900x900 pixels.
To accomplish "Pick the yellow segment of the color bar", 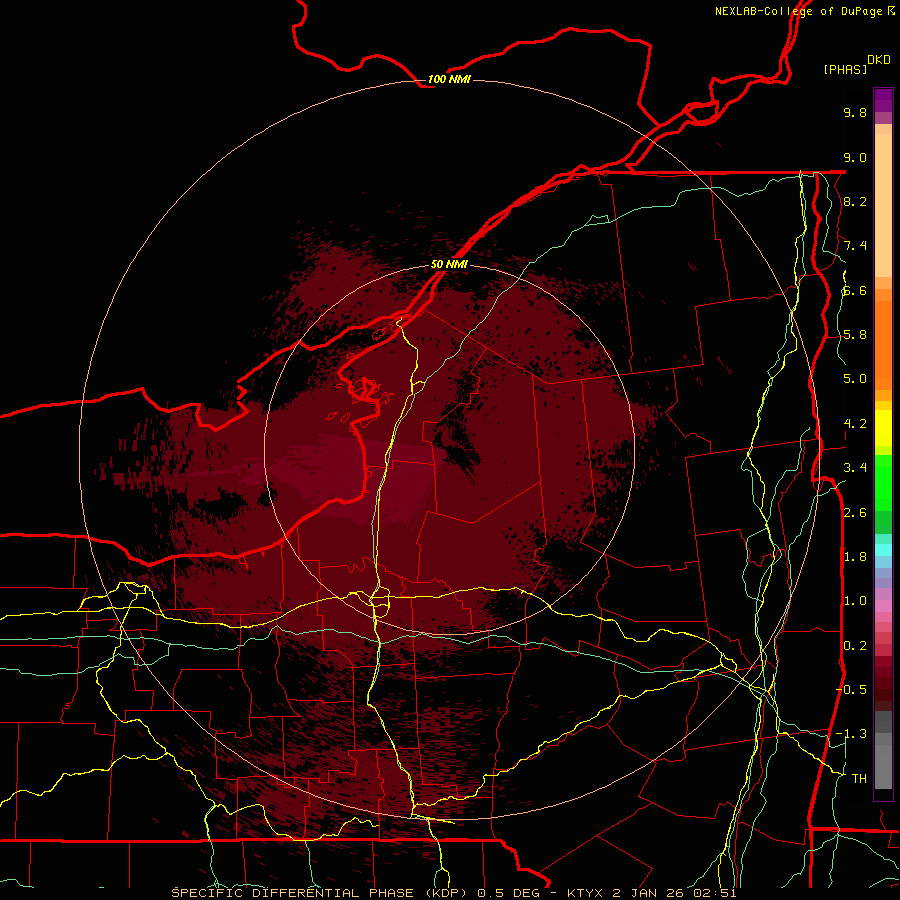I will tap(883, 428).
